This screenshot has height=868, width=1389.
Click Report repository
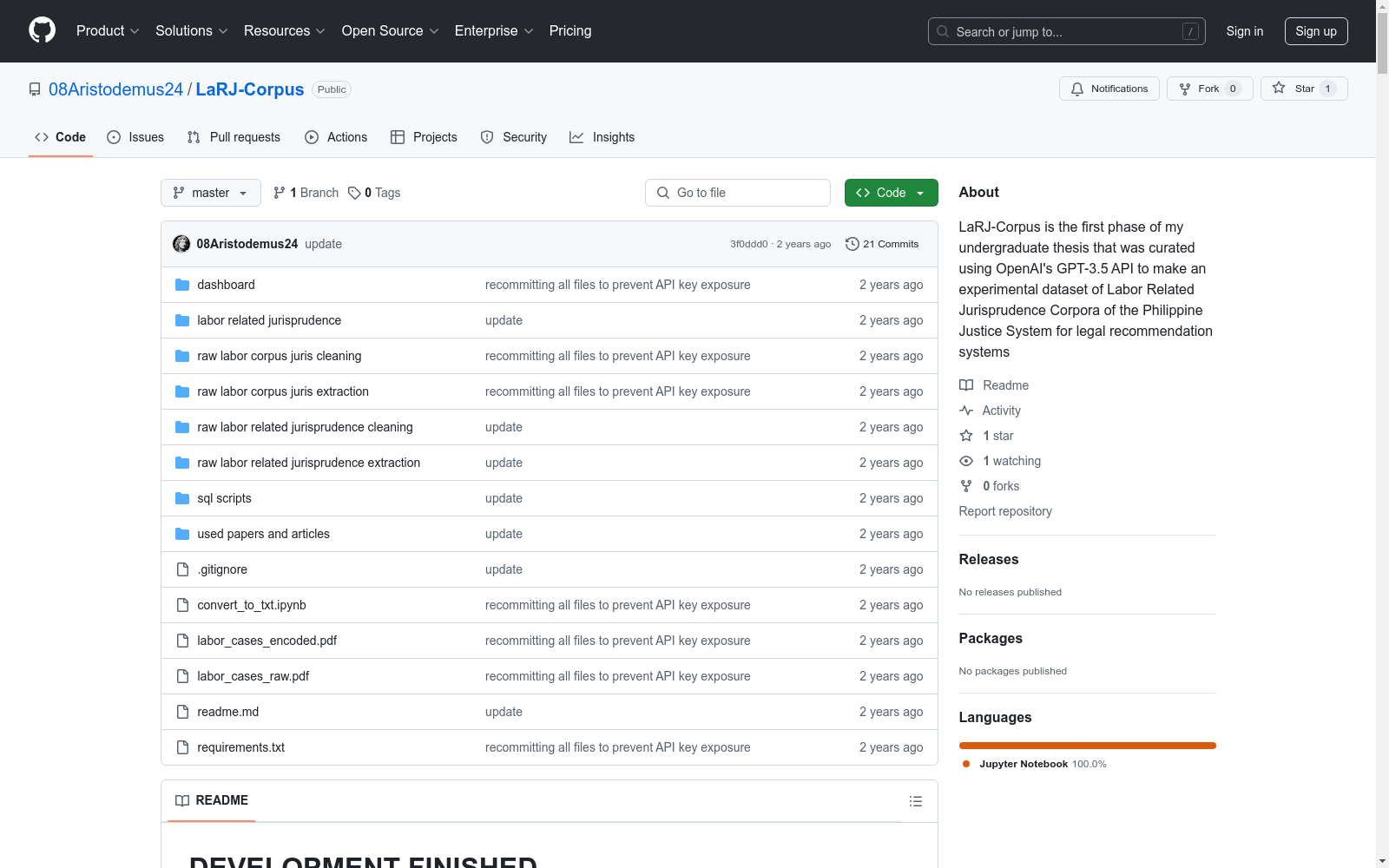coord(1005,511)
